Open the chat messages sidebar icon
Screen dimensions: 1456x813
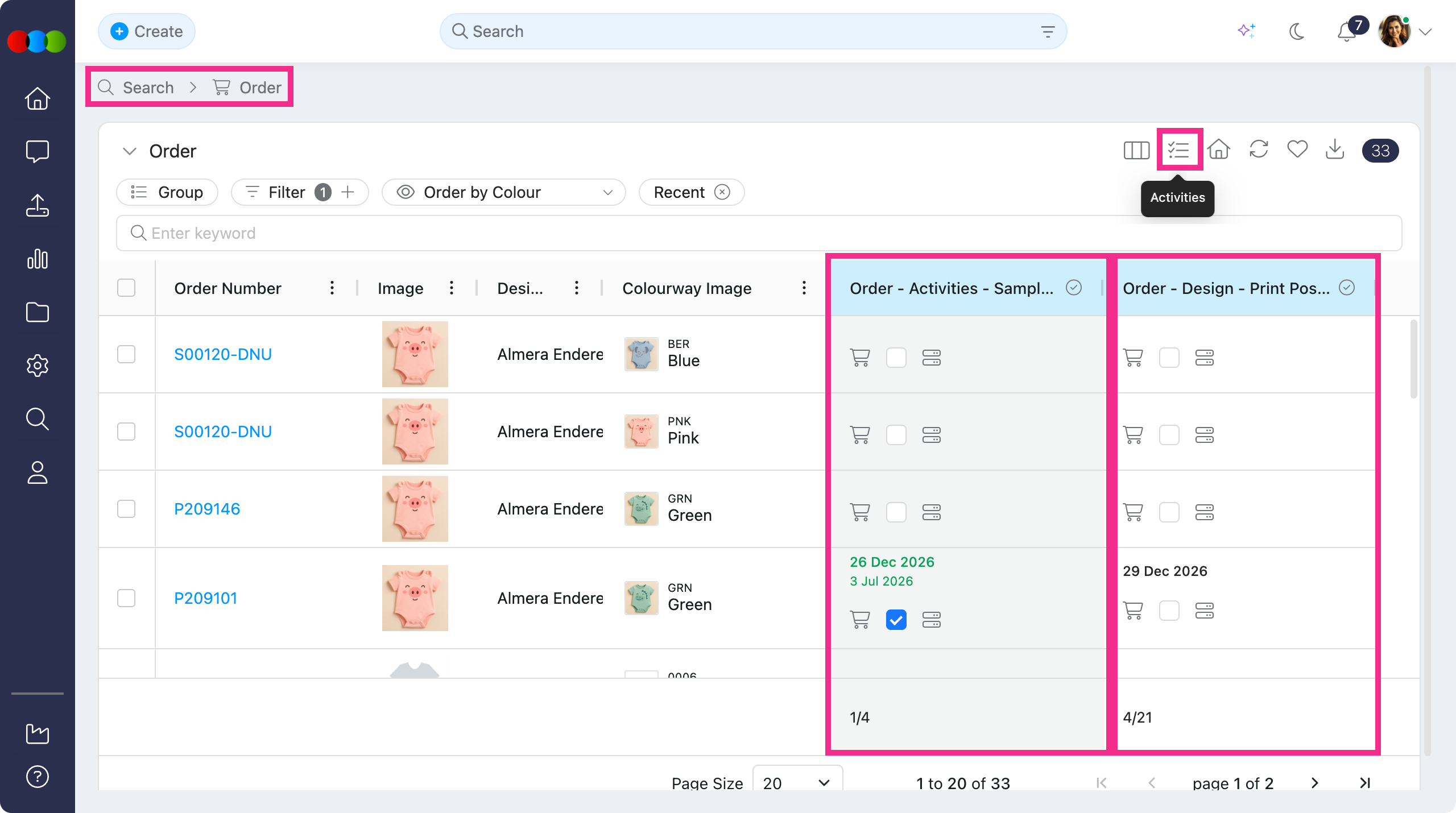pos(38,151)
